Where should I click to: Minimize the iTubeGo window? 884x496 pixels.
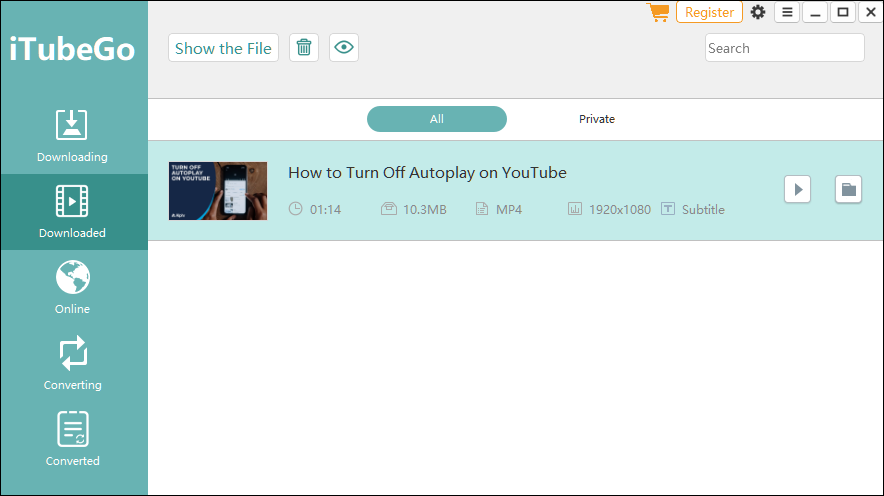(x=815, y=12)
